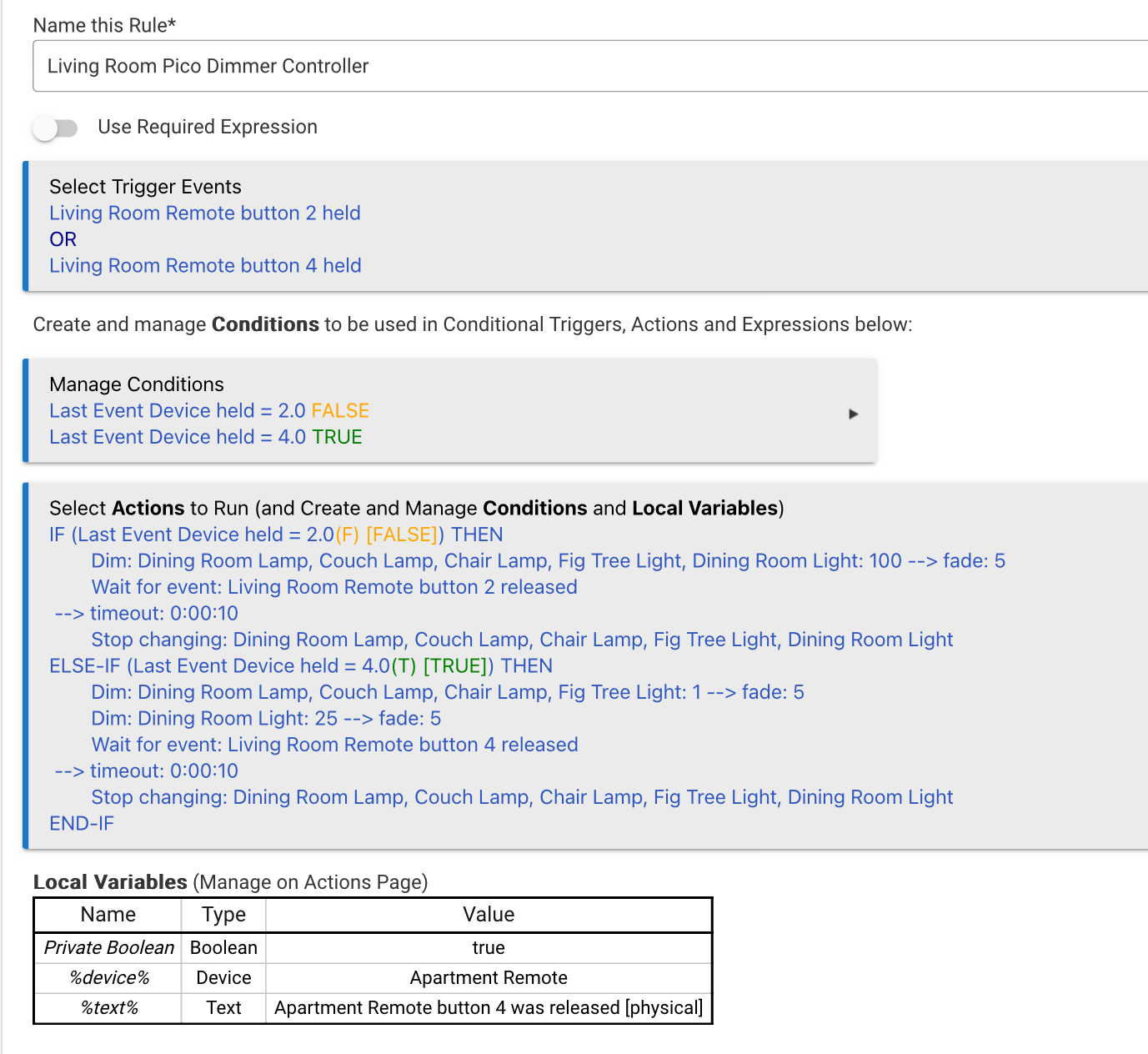1148x1054 pixels.
Task: Open the Dim to 100 fade action
Action: point(548,561)
